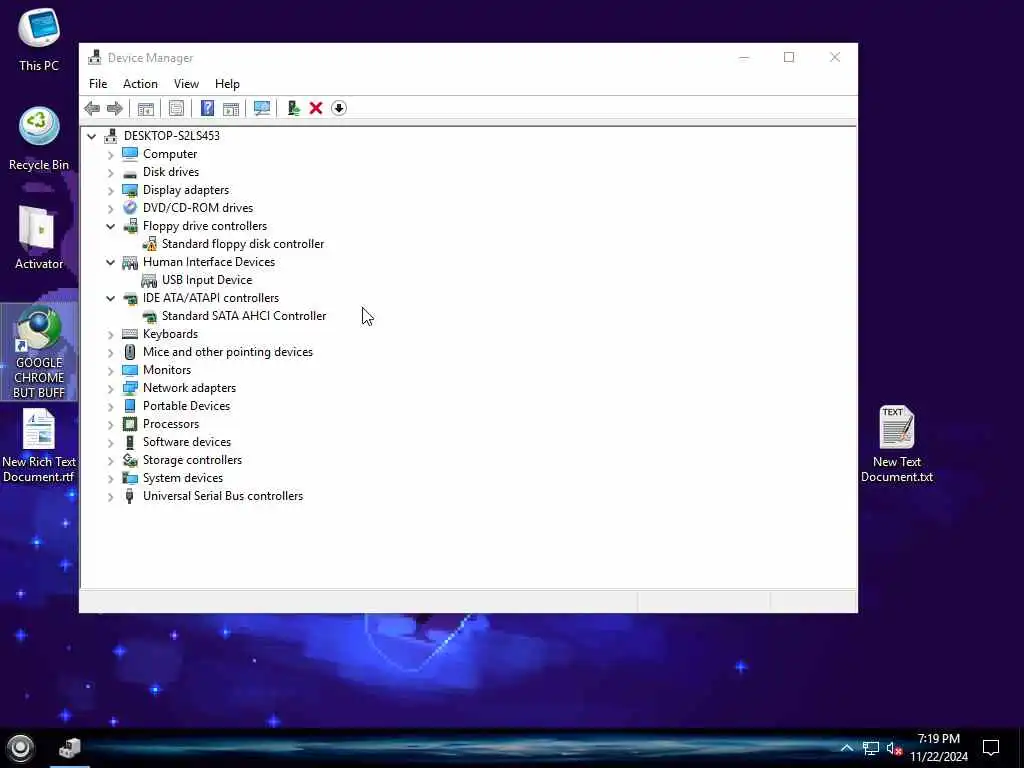
Task: Select the Processors chip icon
Action: point(130,424)
